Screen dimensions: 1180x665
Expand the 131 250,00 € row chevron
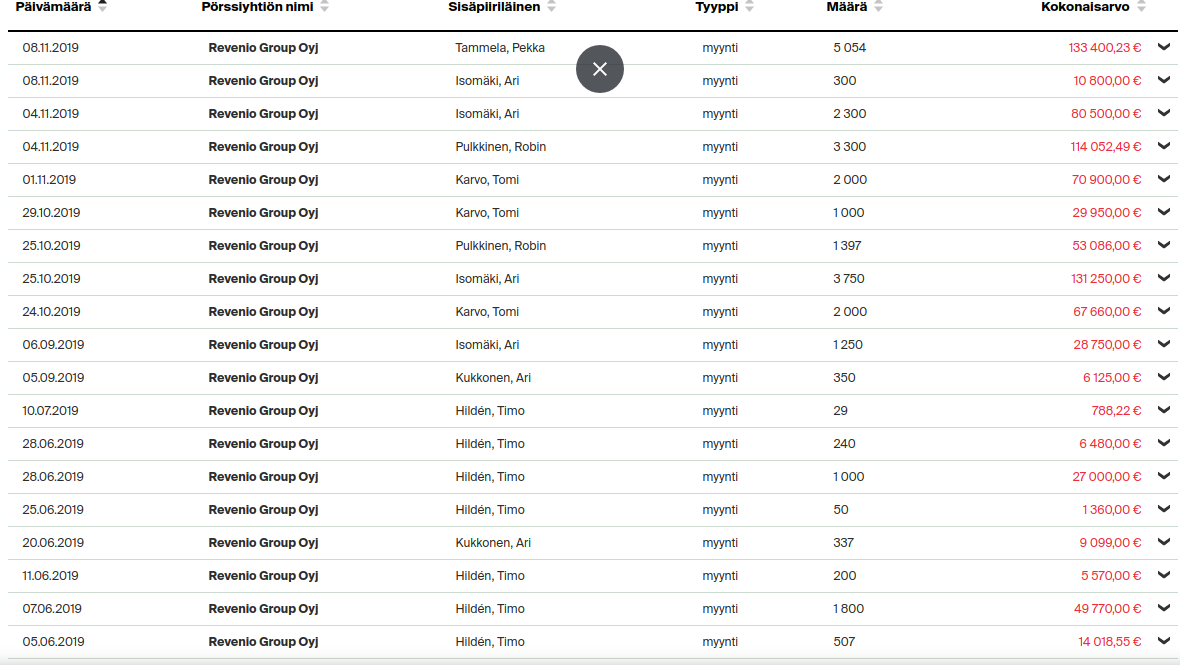[x=1164, y=278]
